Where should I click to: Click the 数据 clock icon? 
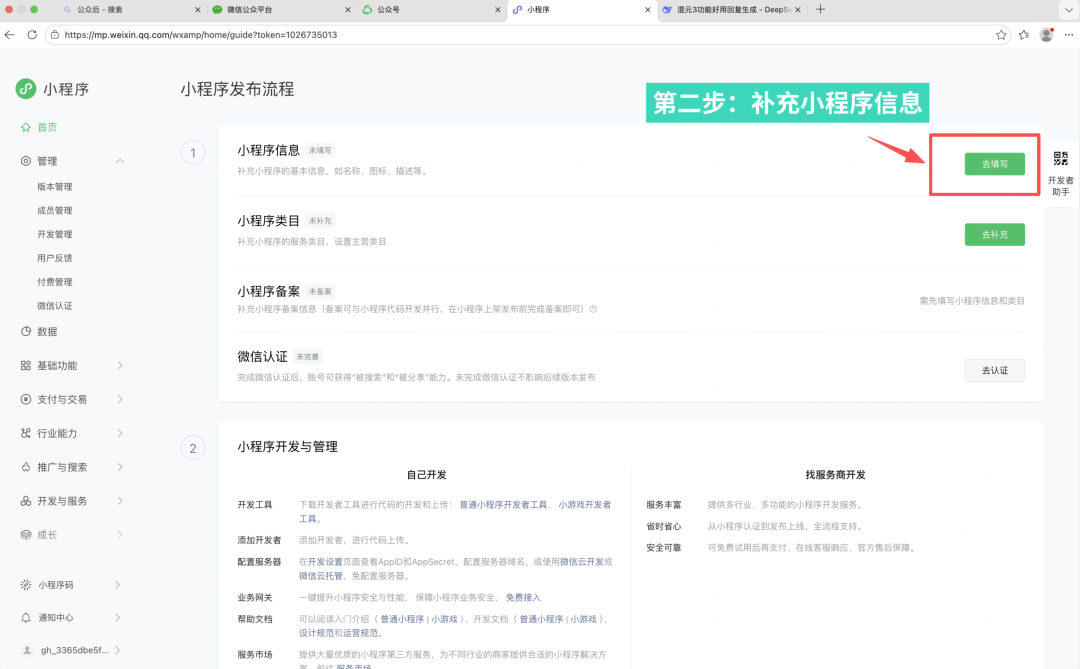[25, 331]
